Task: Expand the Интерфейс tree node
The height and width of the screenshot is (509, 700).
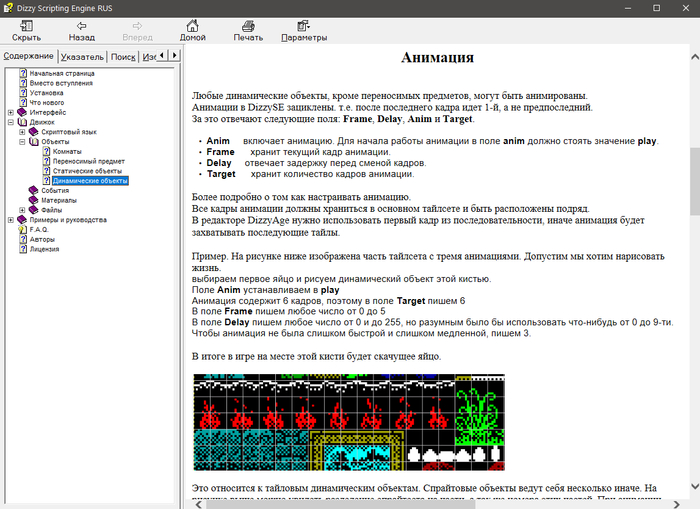Action: point(11,113)
